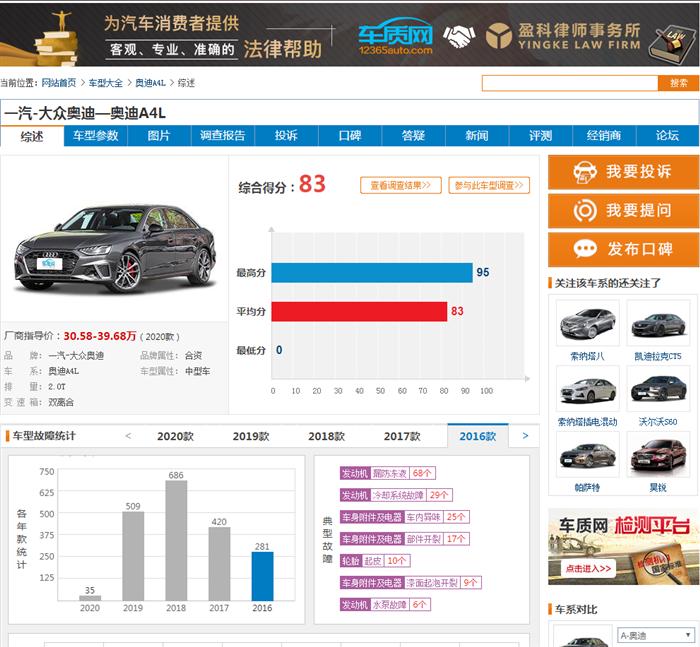Click the 车质网检测平台 banner
The width and height of the screenshot is (700, 647).
tap(623, 547)
